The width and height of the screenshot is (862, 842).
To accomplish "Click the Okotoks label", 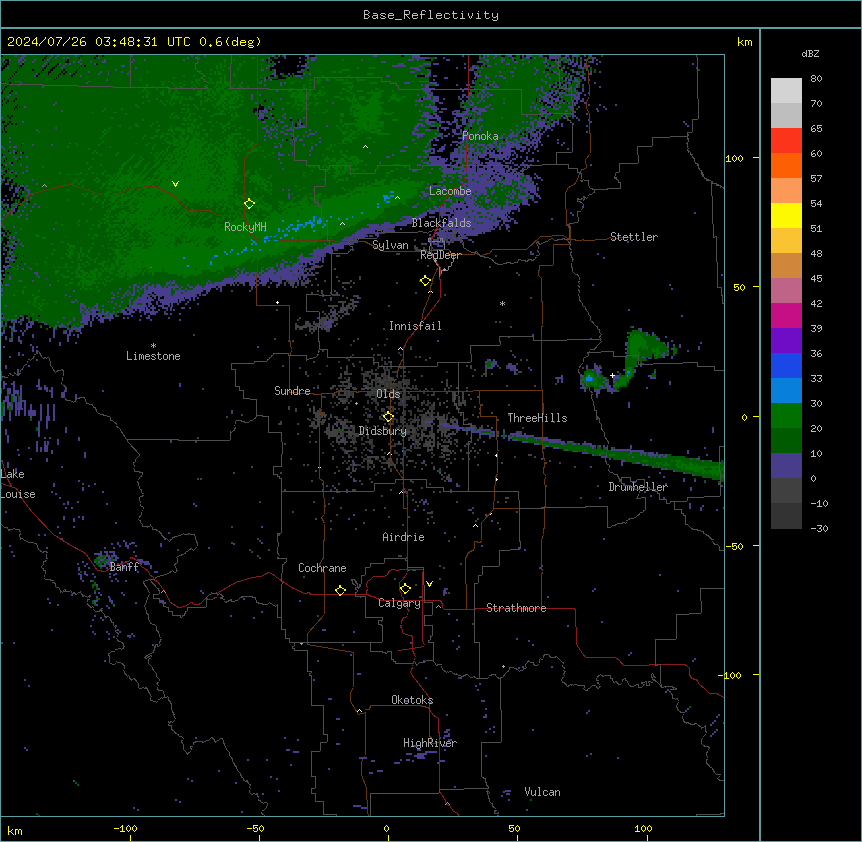I will (x=412, y=700).
